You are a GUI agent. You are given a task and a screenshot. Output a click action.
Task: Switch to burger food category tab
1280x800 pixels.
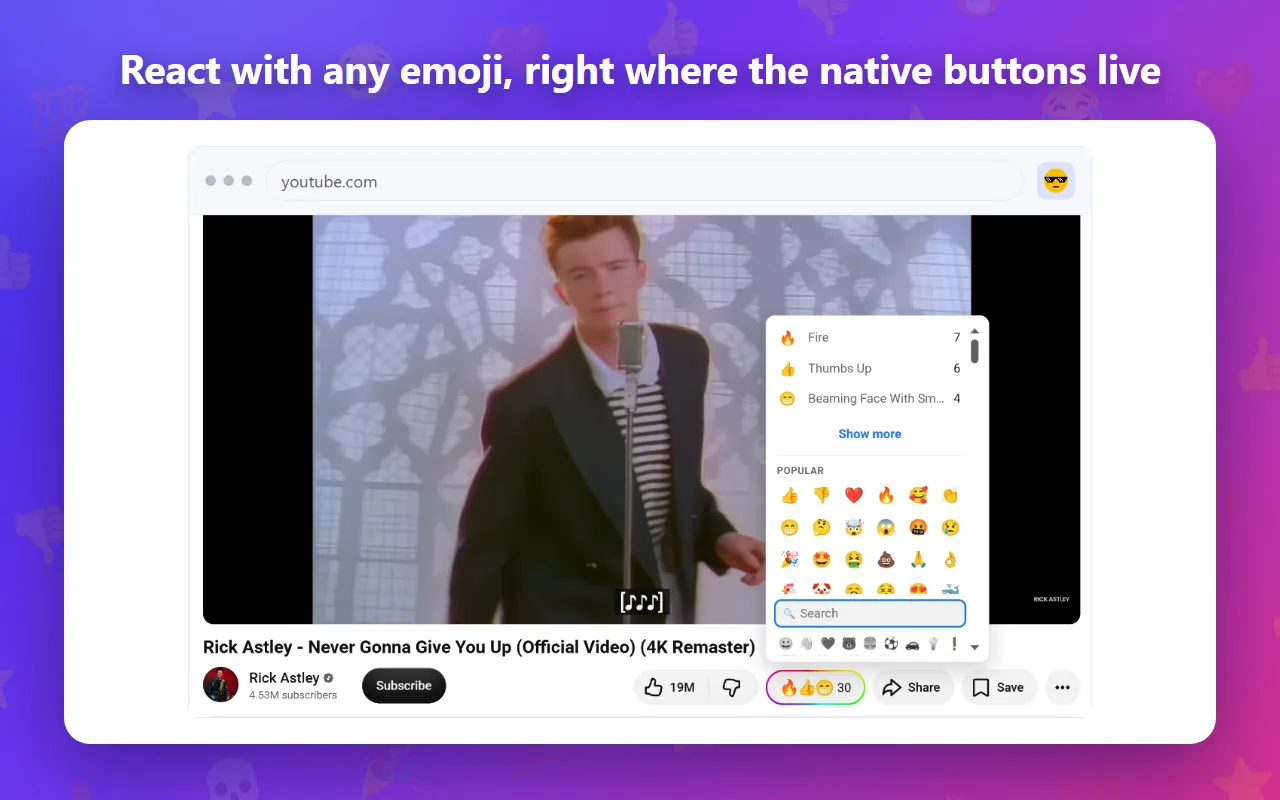[870, 644]
